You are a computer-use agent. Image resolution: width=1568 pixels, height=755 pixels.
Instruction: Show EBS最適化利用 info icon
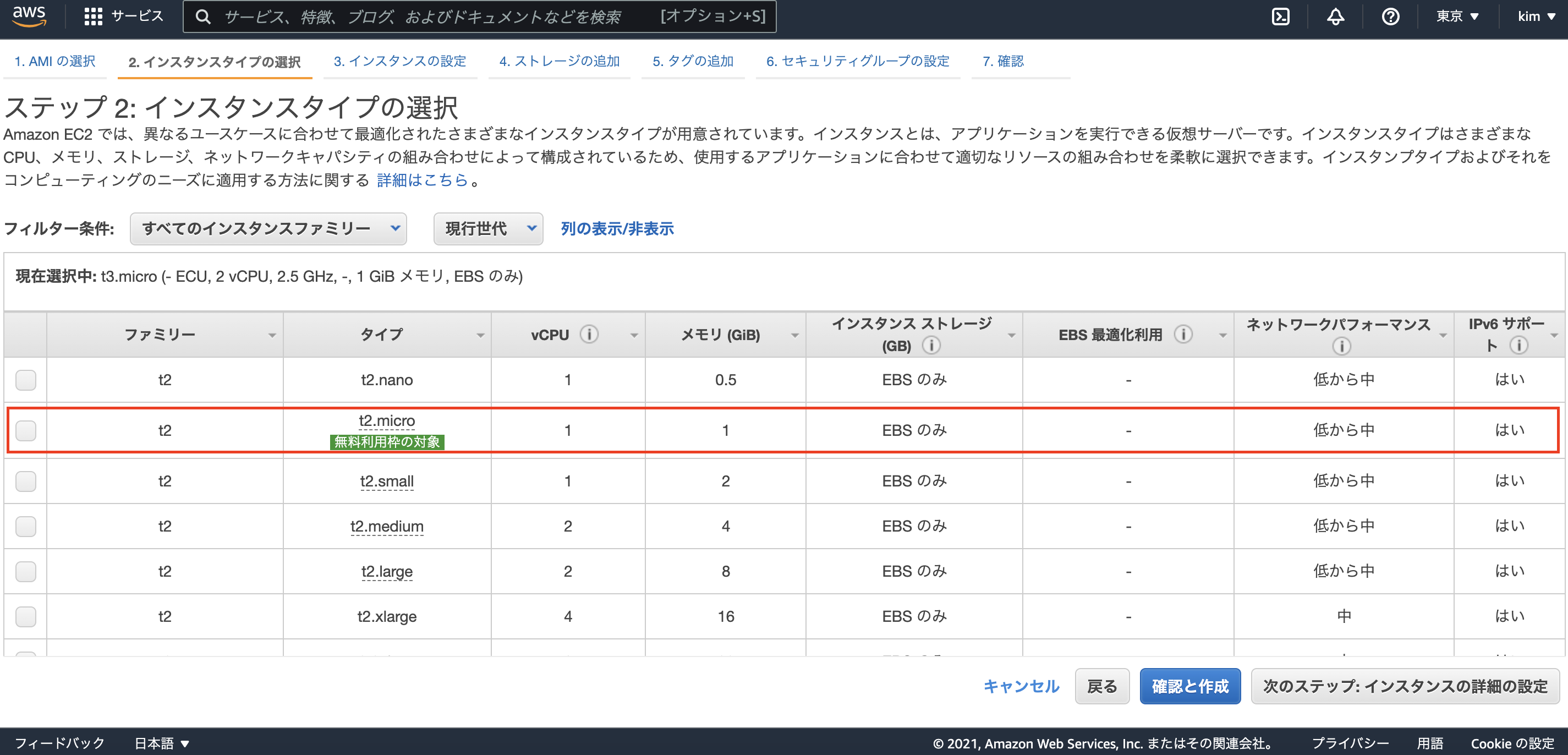pyautogui.click(x=1183, y=334)
